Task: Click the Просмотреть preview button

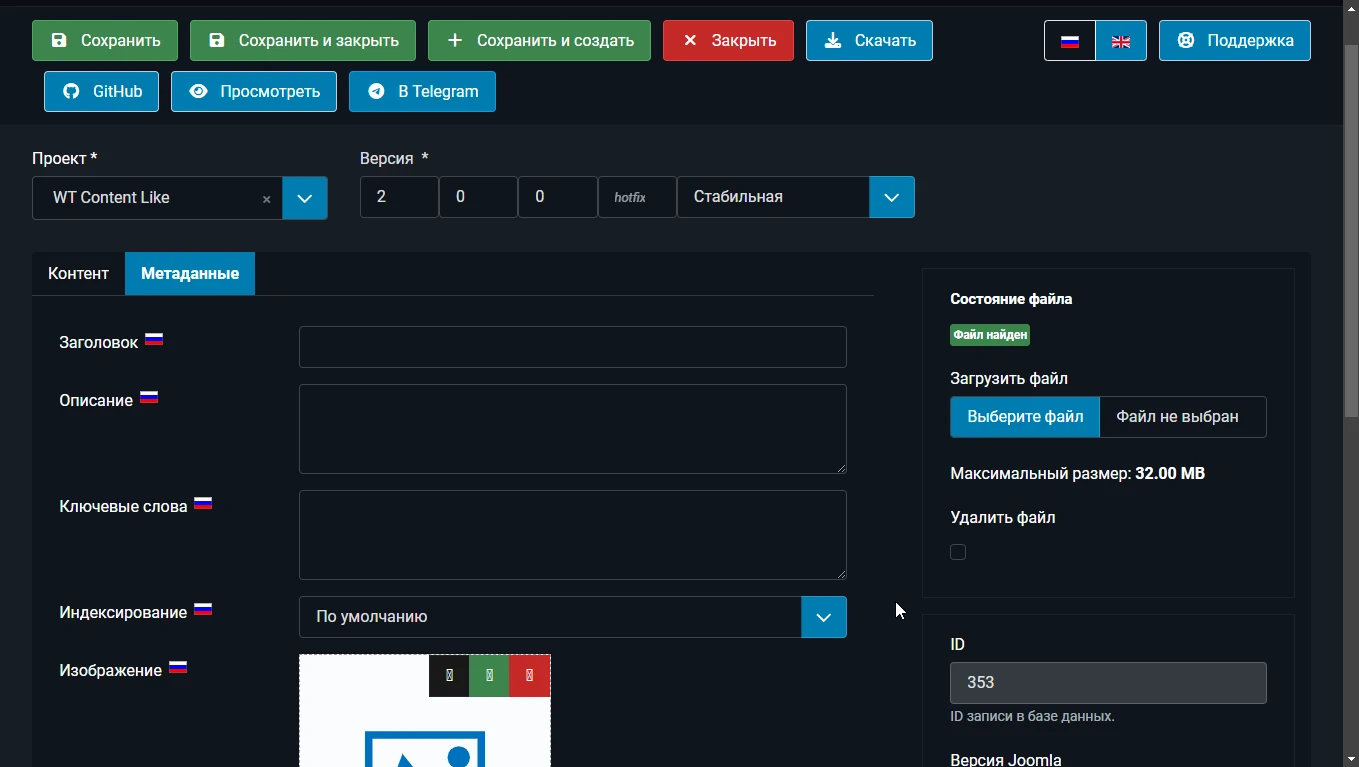Action: coord(254,91)
